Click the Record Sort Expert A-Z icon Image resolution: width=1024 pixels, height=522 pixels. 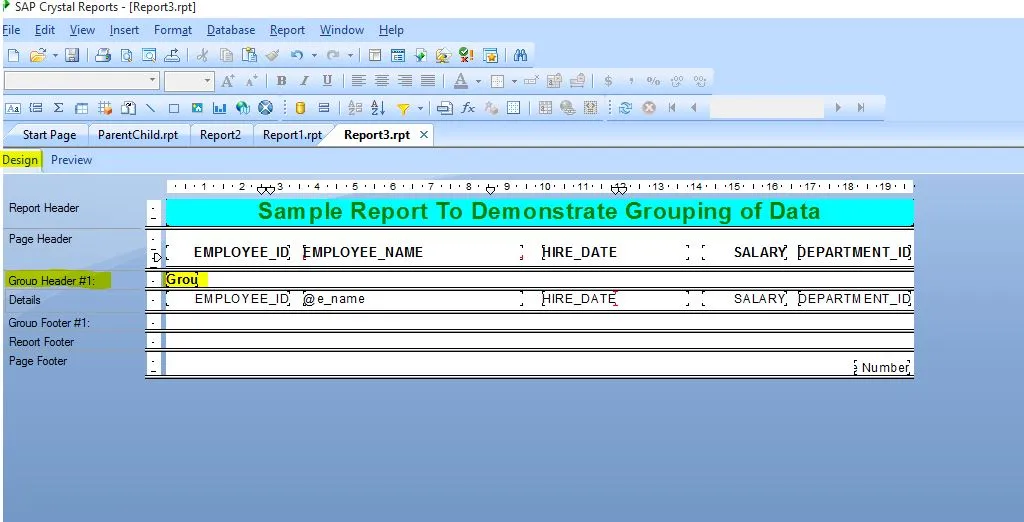coord(378,108)
